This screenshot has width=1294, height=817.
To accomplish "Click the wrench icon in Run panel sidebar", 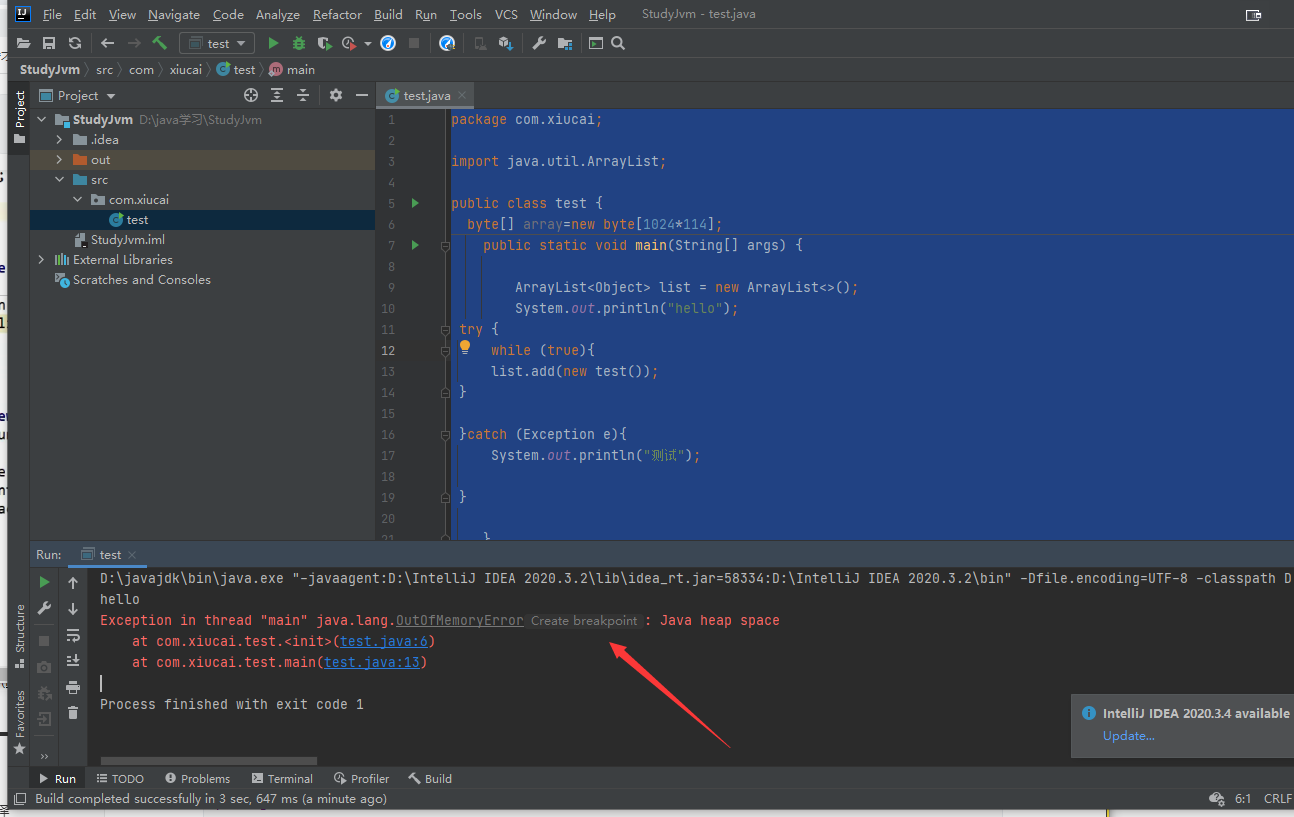I will pos(44,608).
